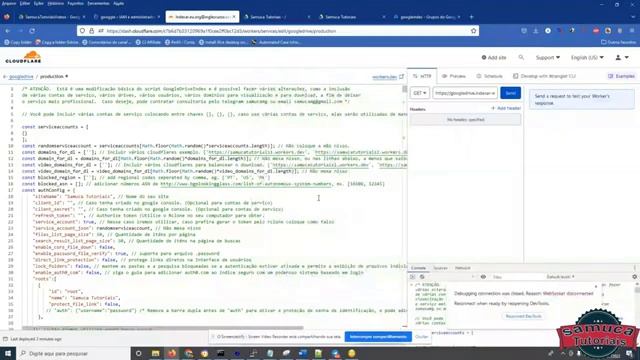This screenshot has width=640, height=360.
Task: Open the Outros favoritos bookmarks folder
Action: click(x=618, y=42)
